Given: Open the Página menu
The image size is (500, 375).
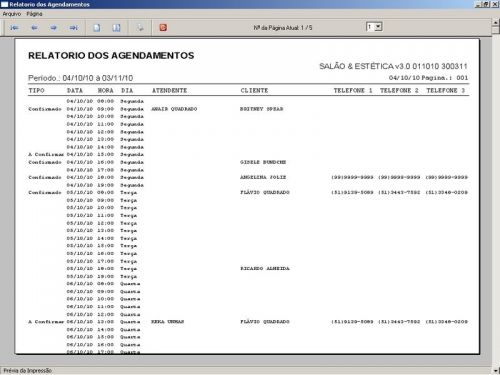Looking at the screenshot, I should (34, 14).
